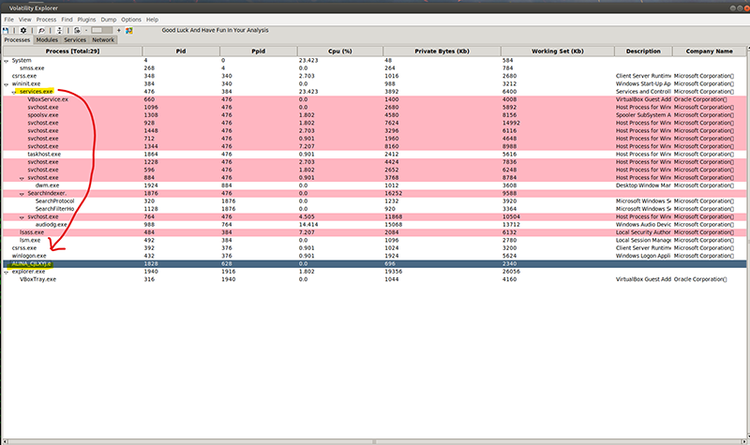Switch to the Network tab
Image resolution: width=750 pixels, height=445 pixels.
(x=103, y=40)
